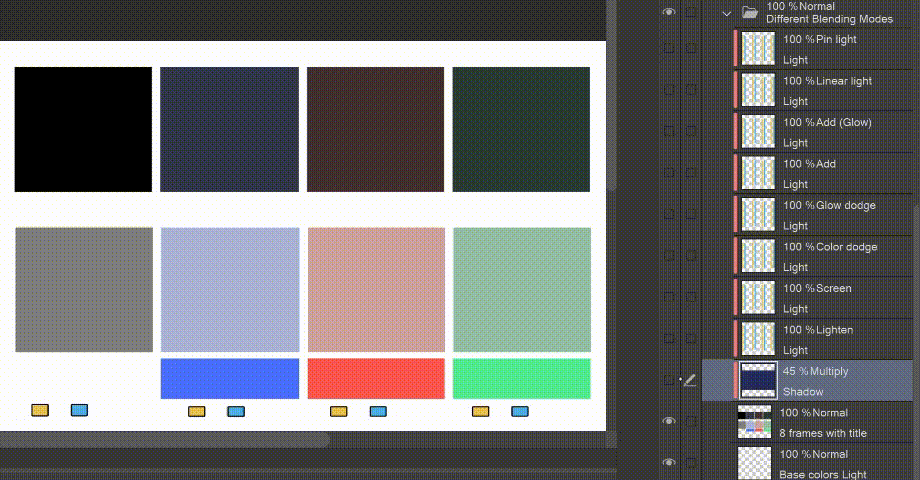This screenshot has height=480, width=920.
Task: Select the Add (Glow) layer thumbnail
Action: coord(758,131)
